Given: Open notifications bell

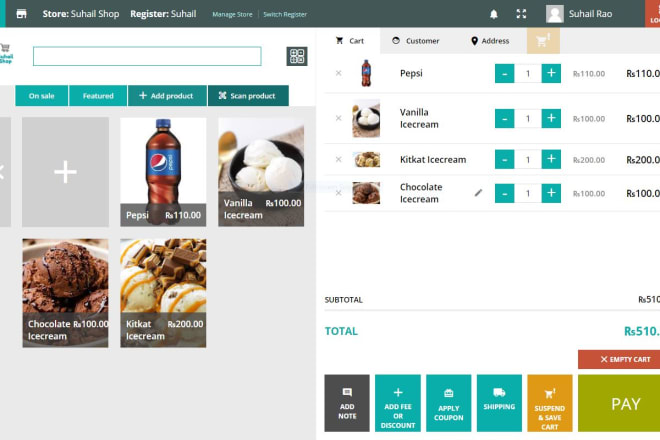Looking at the screenshot, I should [x=494, y=14].
